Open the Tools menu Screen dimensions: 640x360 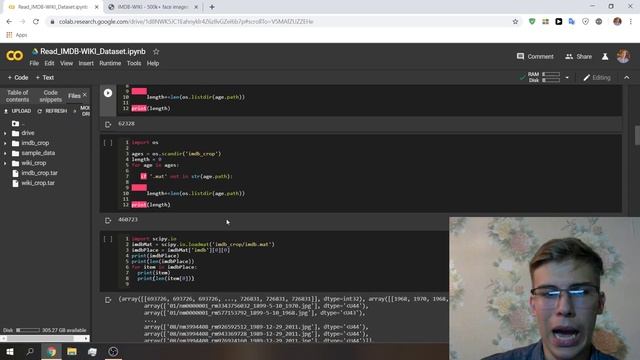[x=134, y=63]
